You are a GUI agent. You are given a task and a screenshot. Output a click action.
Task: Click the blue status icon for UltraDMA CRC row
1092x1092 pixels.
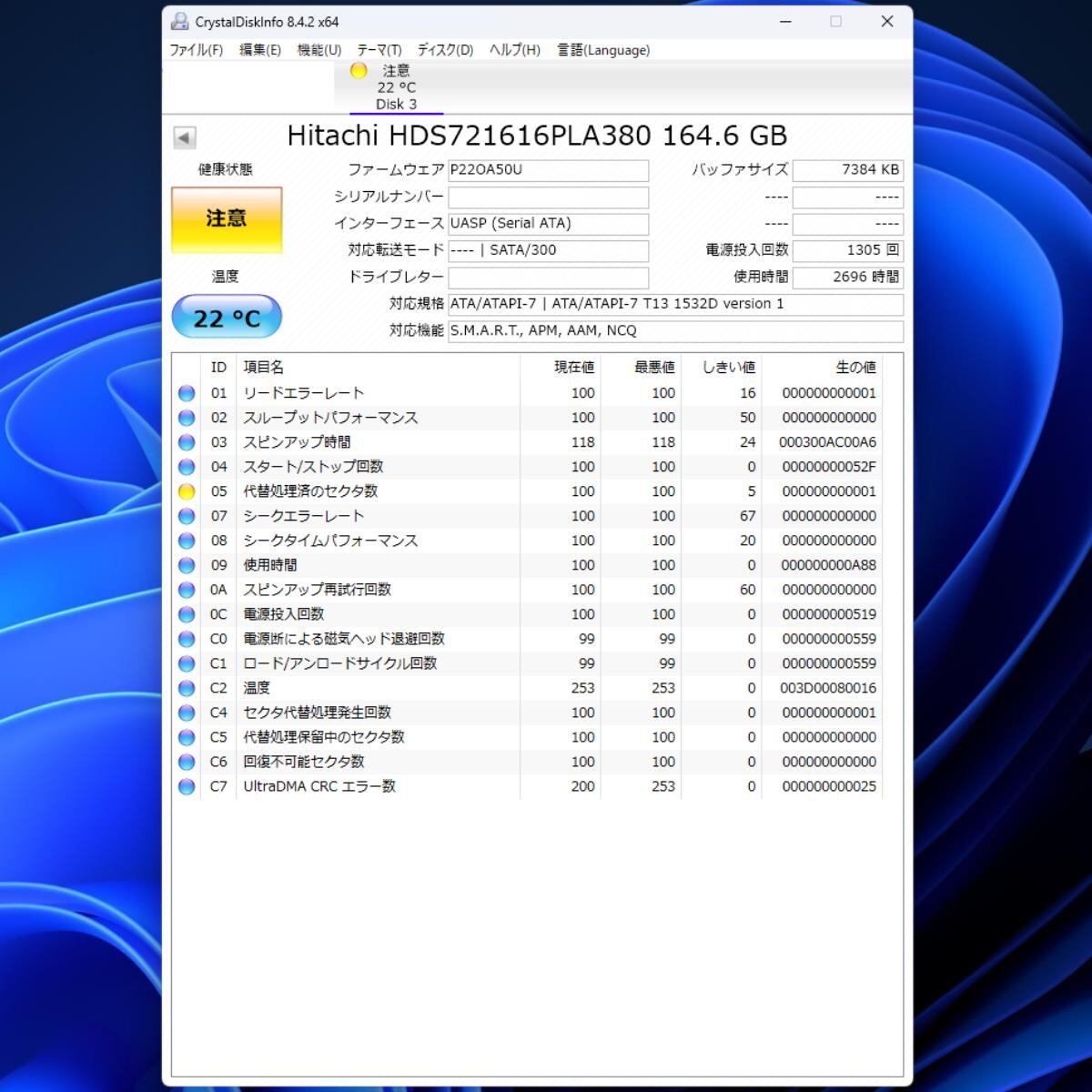pyautogui.click(x=187, y=786)
